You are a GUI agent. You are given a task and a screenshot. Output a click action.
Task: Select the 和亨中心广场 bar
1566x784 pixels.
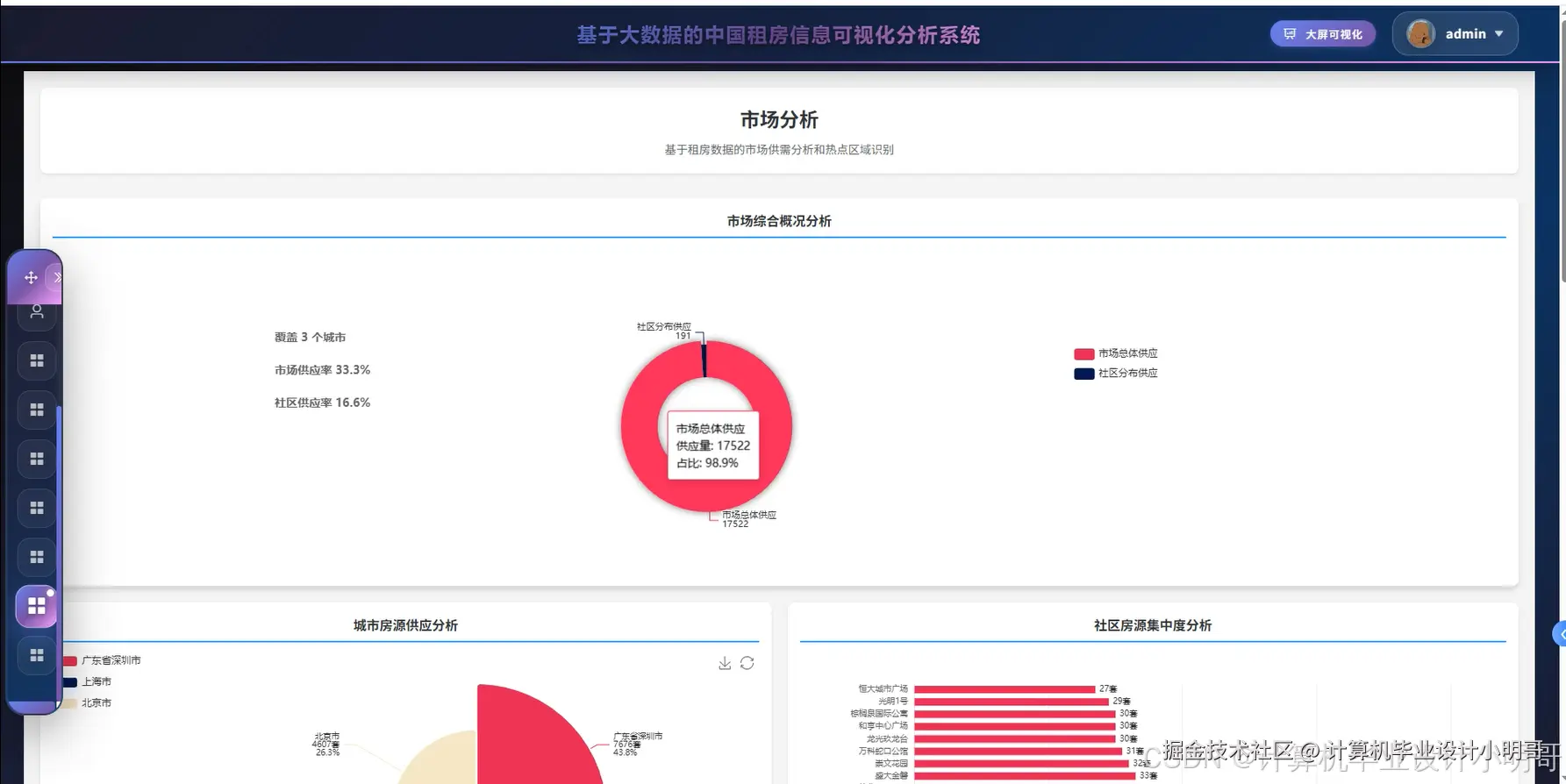(x=1015, y=726)
